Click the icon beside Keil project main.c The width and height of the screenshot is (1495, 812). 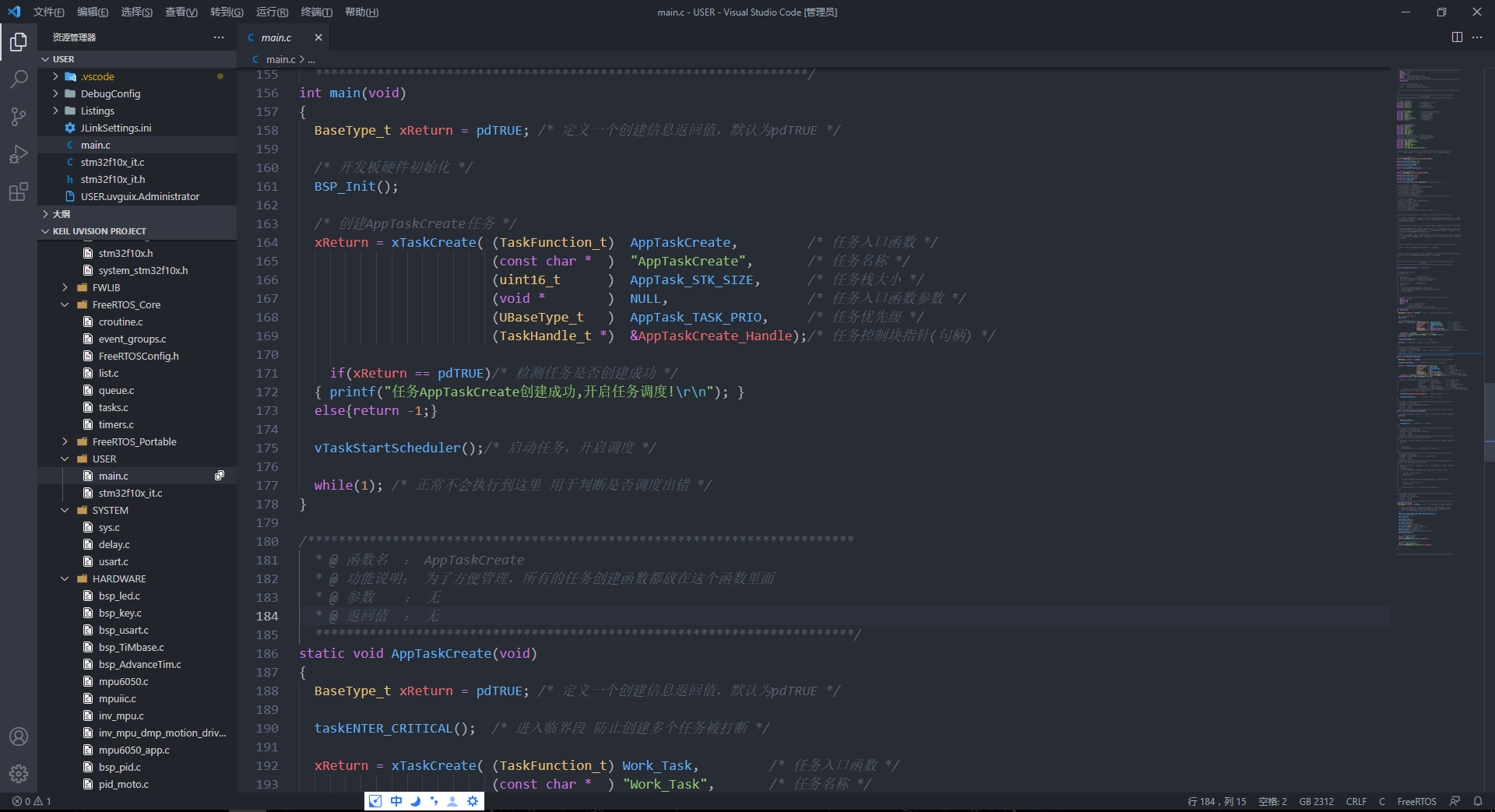pyautogui.click(x=220, y=476)
